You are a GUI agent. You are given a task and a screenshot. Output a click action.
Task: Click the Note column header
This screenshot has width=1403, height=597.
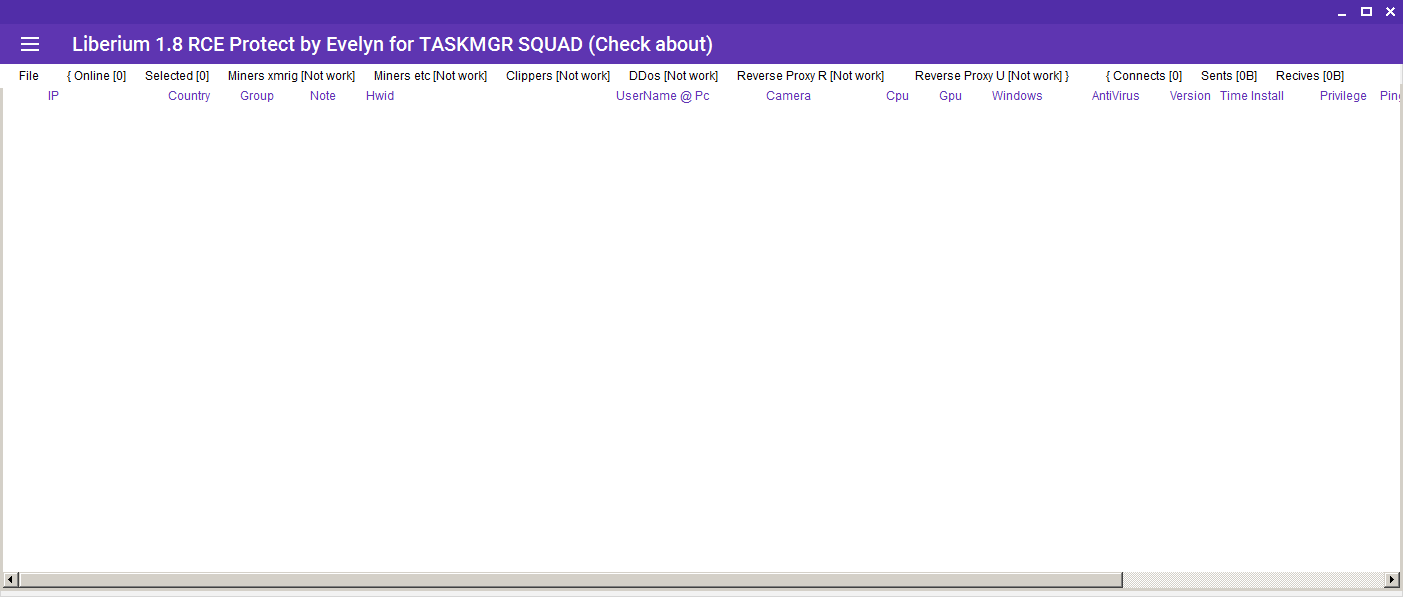323,96
